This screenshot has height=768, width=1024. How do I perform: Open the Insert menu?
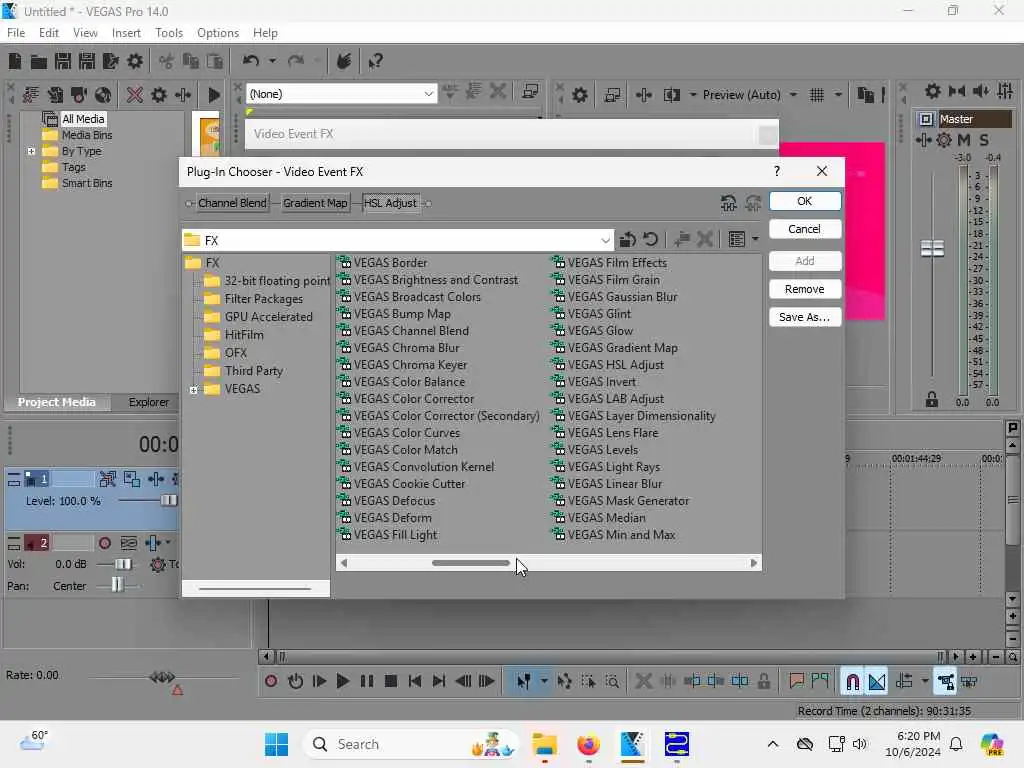click(126, 33)
